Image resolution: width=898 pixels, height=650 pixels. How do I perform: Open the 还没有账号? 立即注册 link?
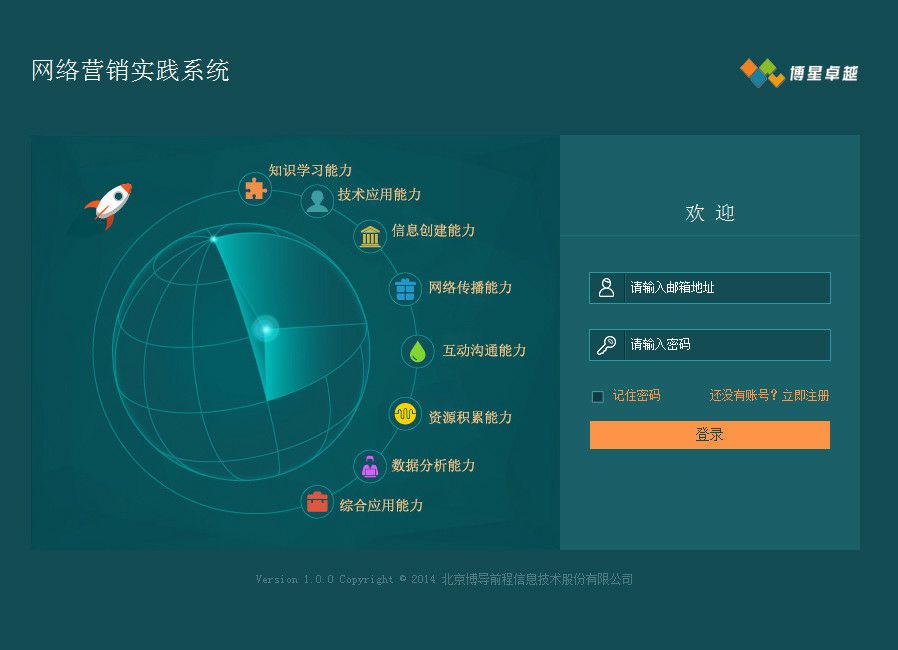coord(769,395)
